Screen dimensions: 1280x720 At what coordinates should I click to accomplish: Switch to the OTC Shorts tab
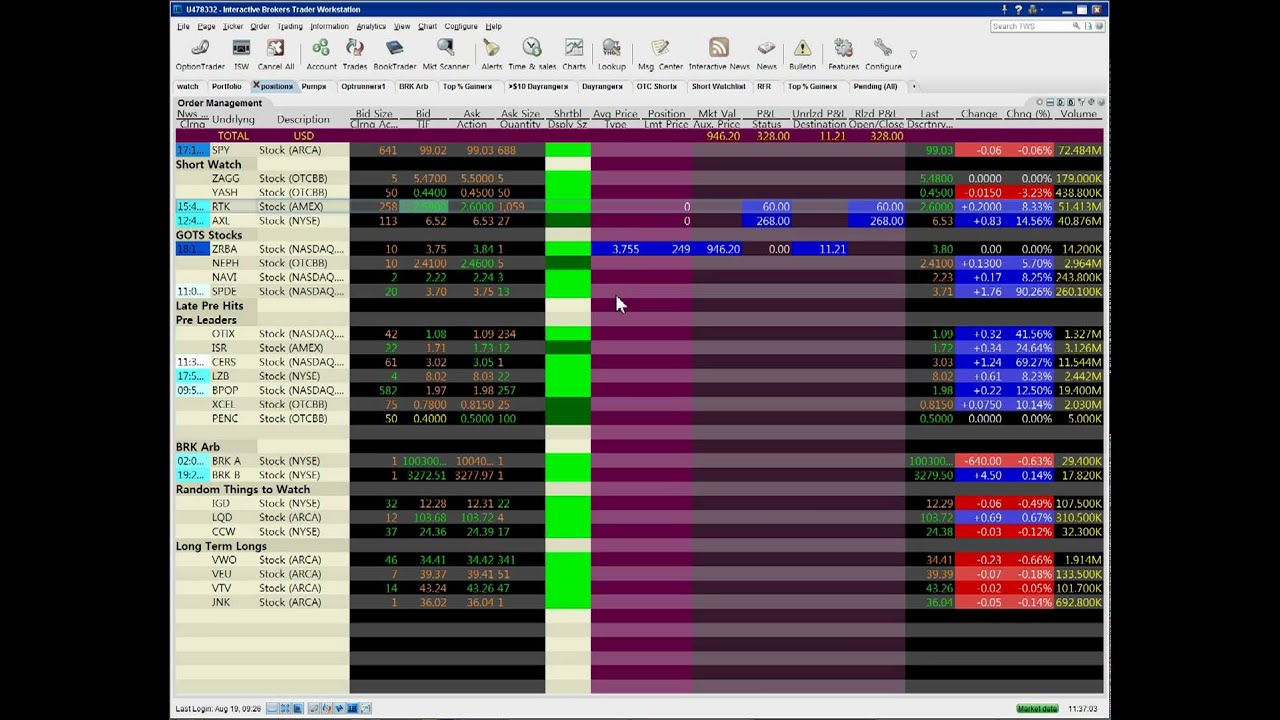(x=656, y=86)
